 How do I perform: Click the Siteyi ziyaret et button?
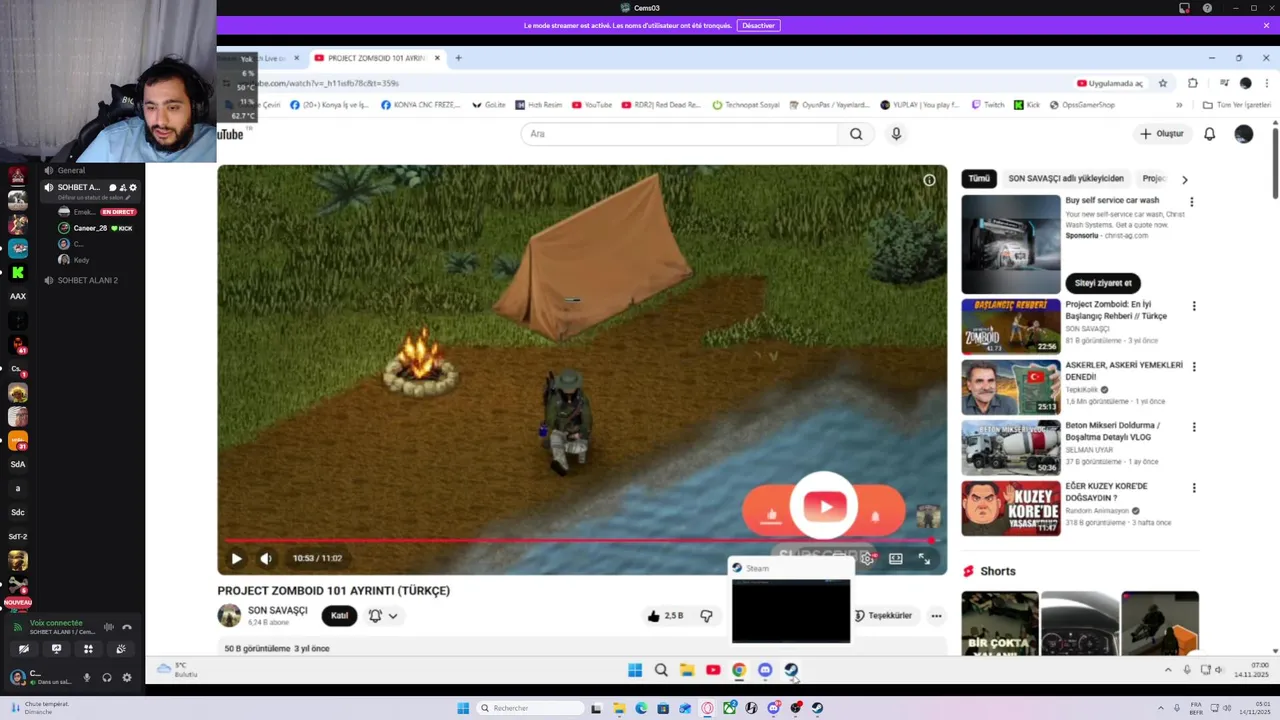1103,283
